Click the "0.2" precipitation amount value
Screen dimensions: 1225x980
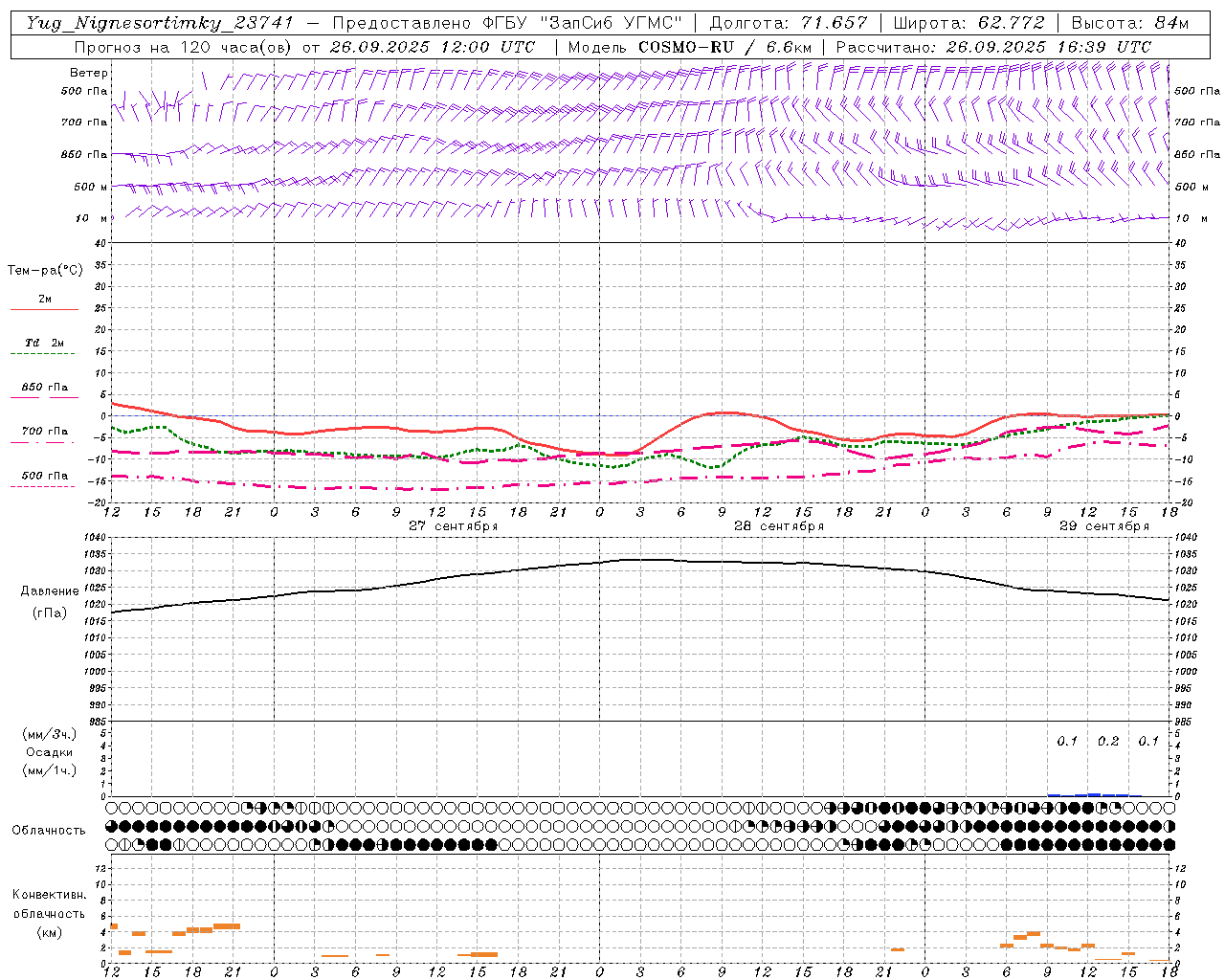[1108, 742]
